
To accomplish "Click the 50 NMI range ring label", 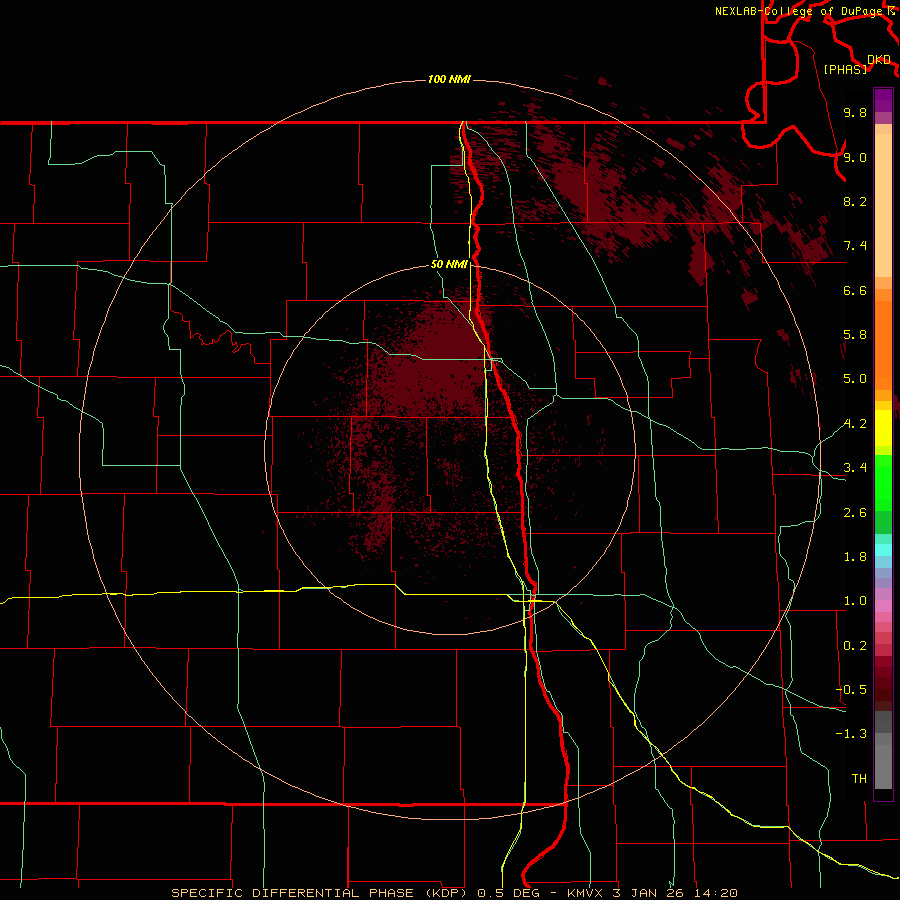I will (449, 264).
